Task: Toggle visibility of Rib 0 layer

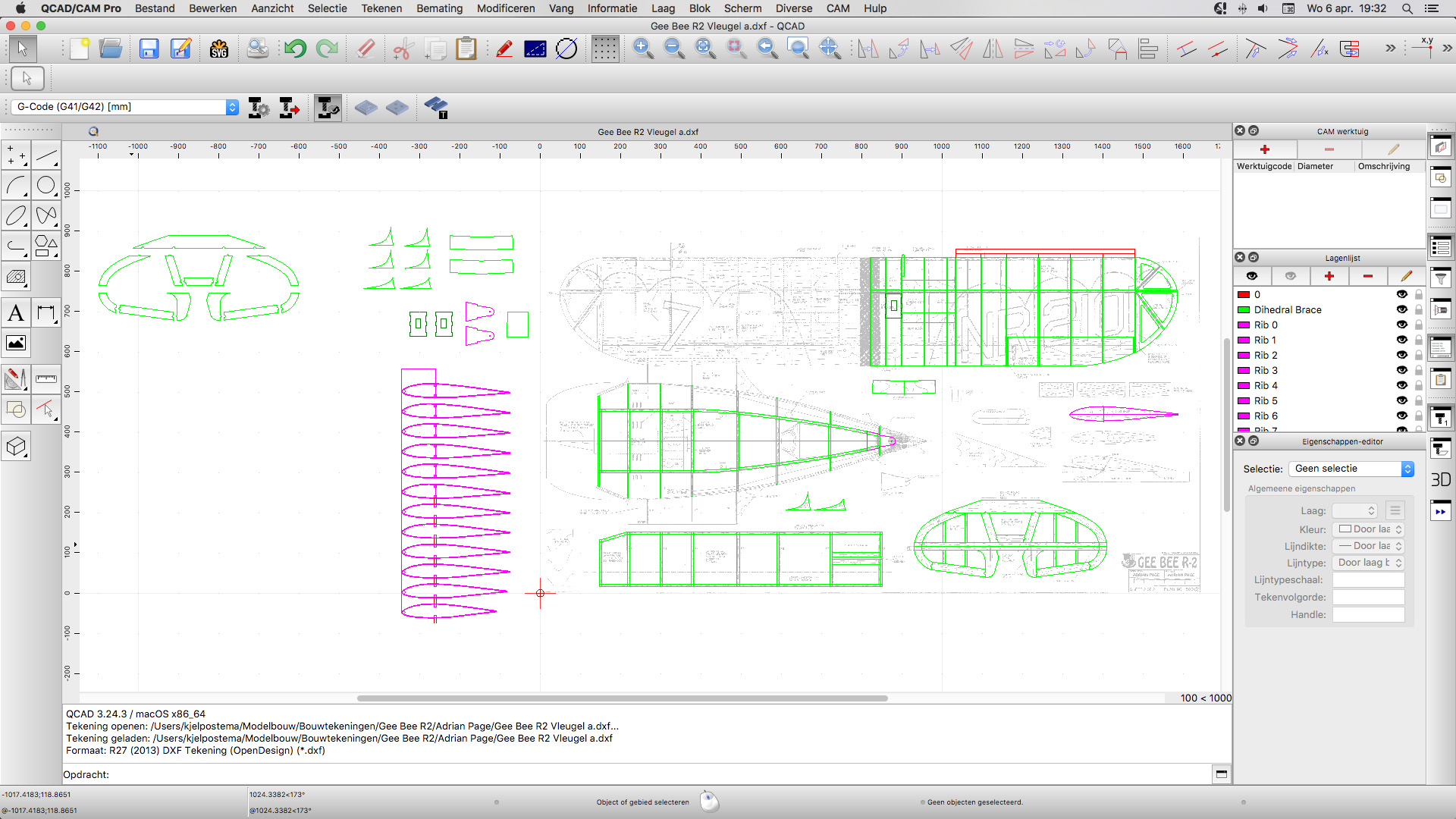Action: pyautogui.click(x=1402, y=325)
